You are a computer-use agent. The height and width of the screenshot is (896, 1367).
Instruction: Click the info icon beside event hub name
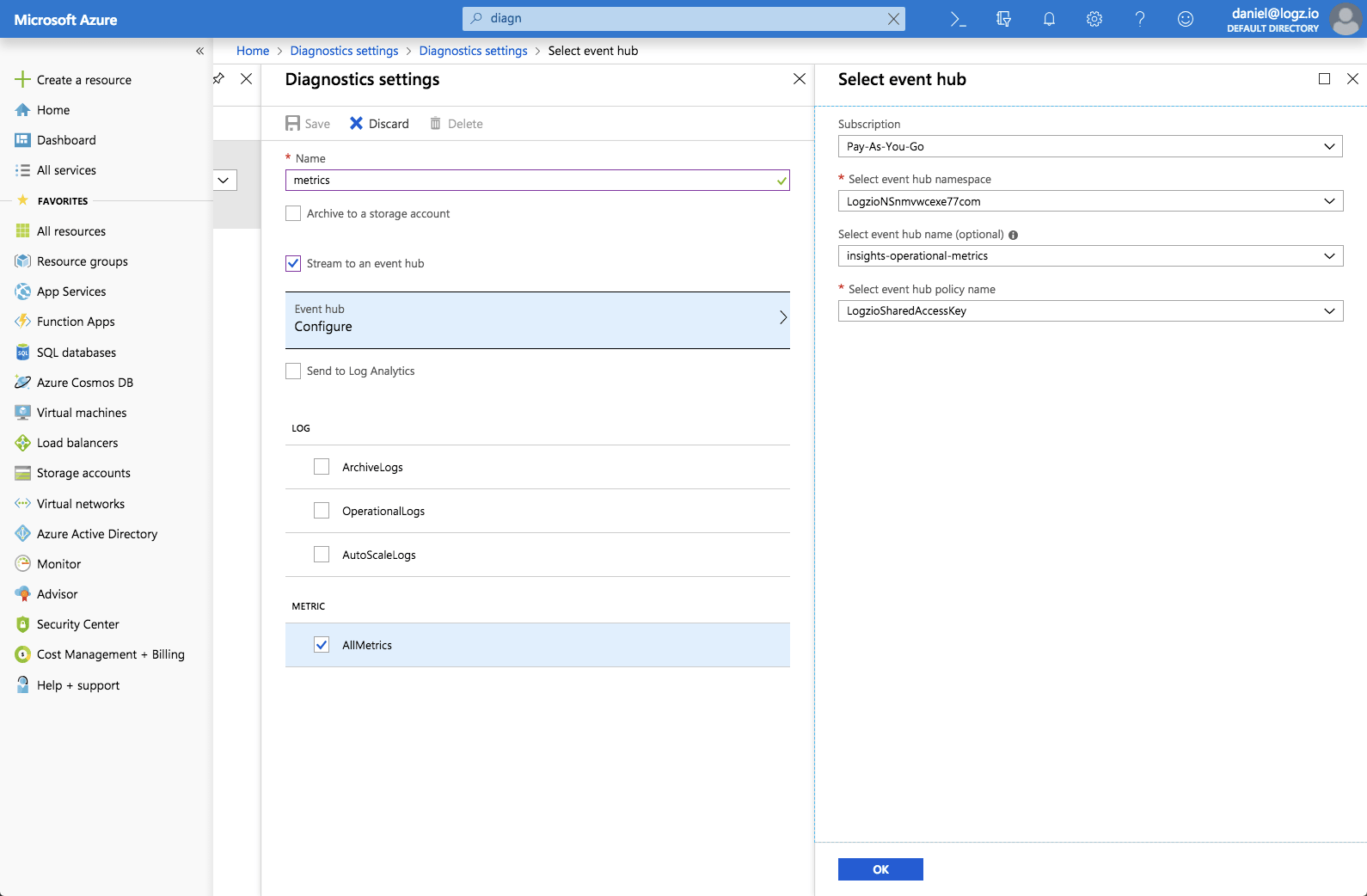pos(1013,235)
